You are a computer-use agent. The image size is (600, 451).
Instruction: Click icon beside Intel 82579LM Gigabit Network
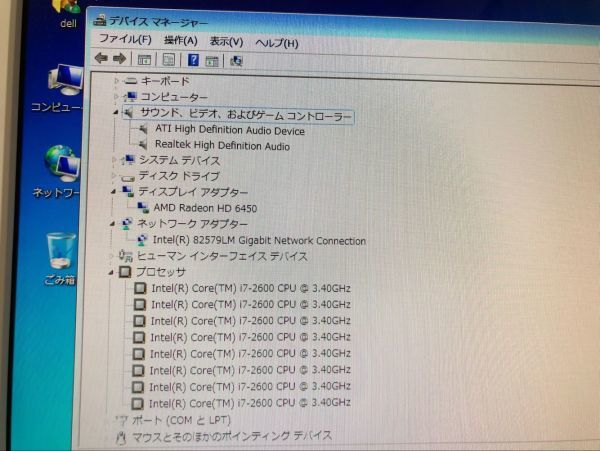(x=142, y=240)
